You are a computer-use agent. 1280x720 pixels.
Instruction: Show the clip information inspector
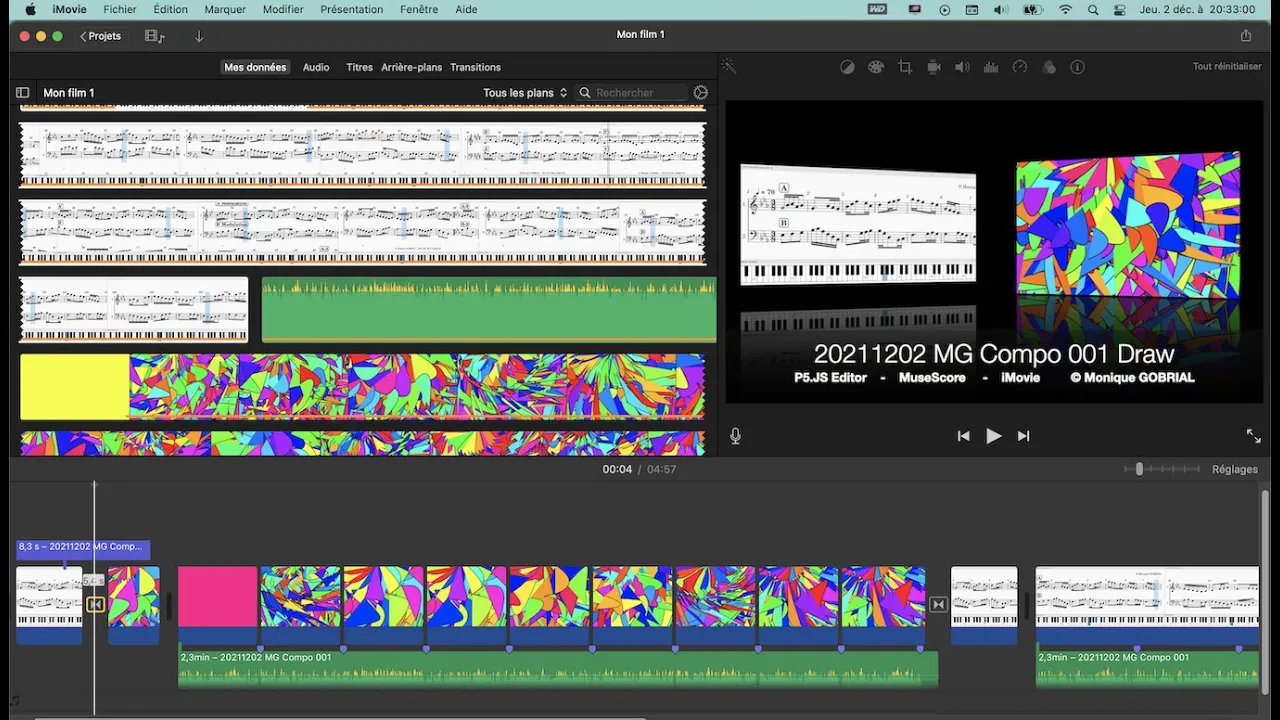pos(1077,67)
